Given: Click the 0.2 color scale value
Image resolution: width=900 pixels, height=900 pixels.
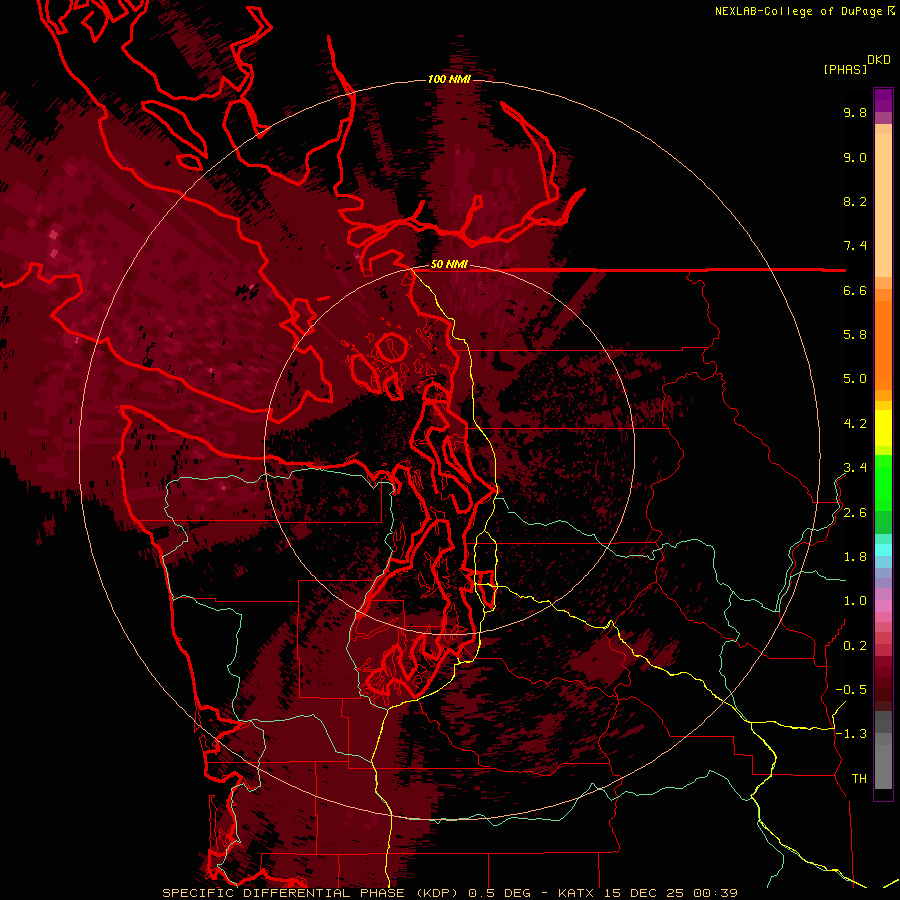Looking at the screenshot, I should tap(855, 646).
